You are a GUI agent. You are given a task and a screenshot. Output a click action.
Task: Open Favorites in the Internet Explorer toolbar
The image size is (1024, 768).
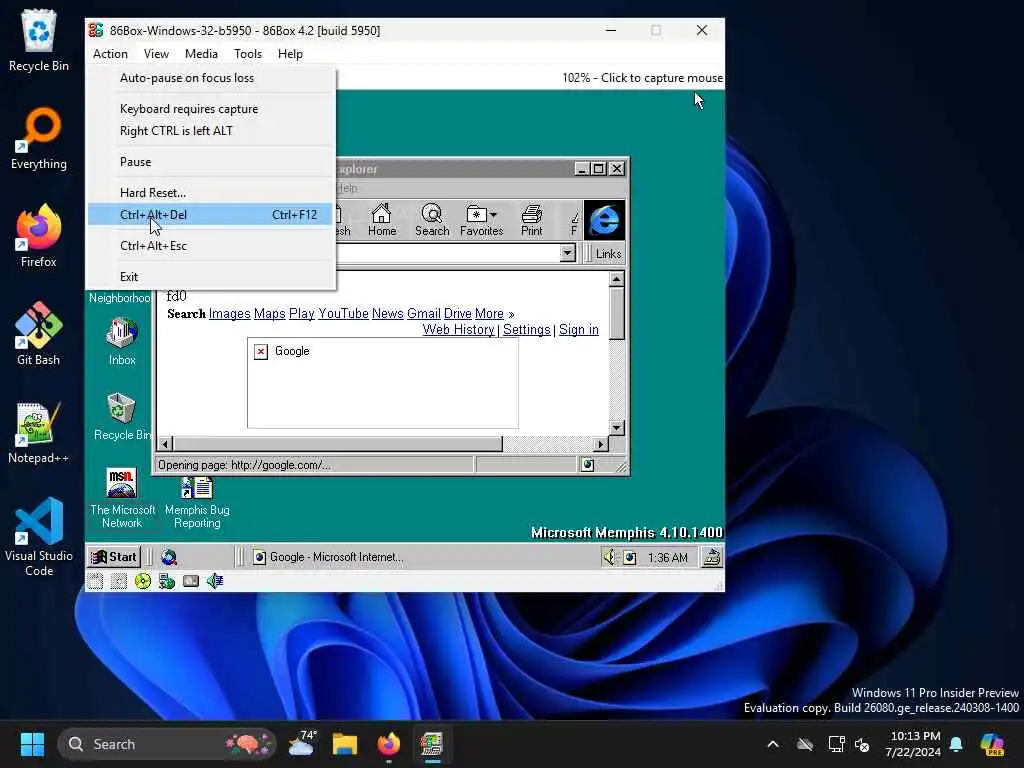[481, 219]
